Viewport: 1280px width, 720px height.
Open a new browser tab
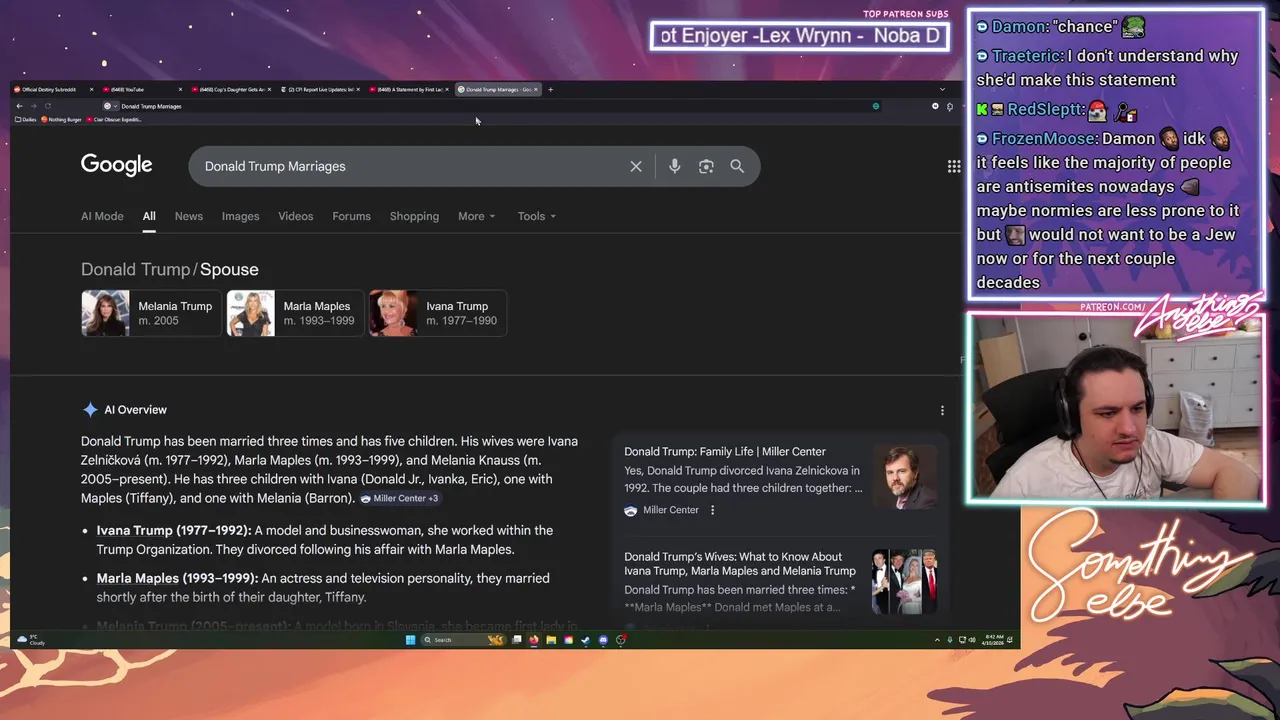[x=550, y=89]
